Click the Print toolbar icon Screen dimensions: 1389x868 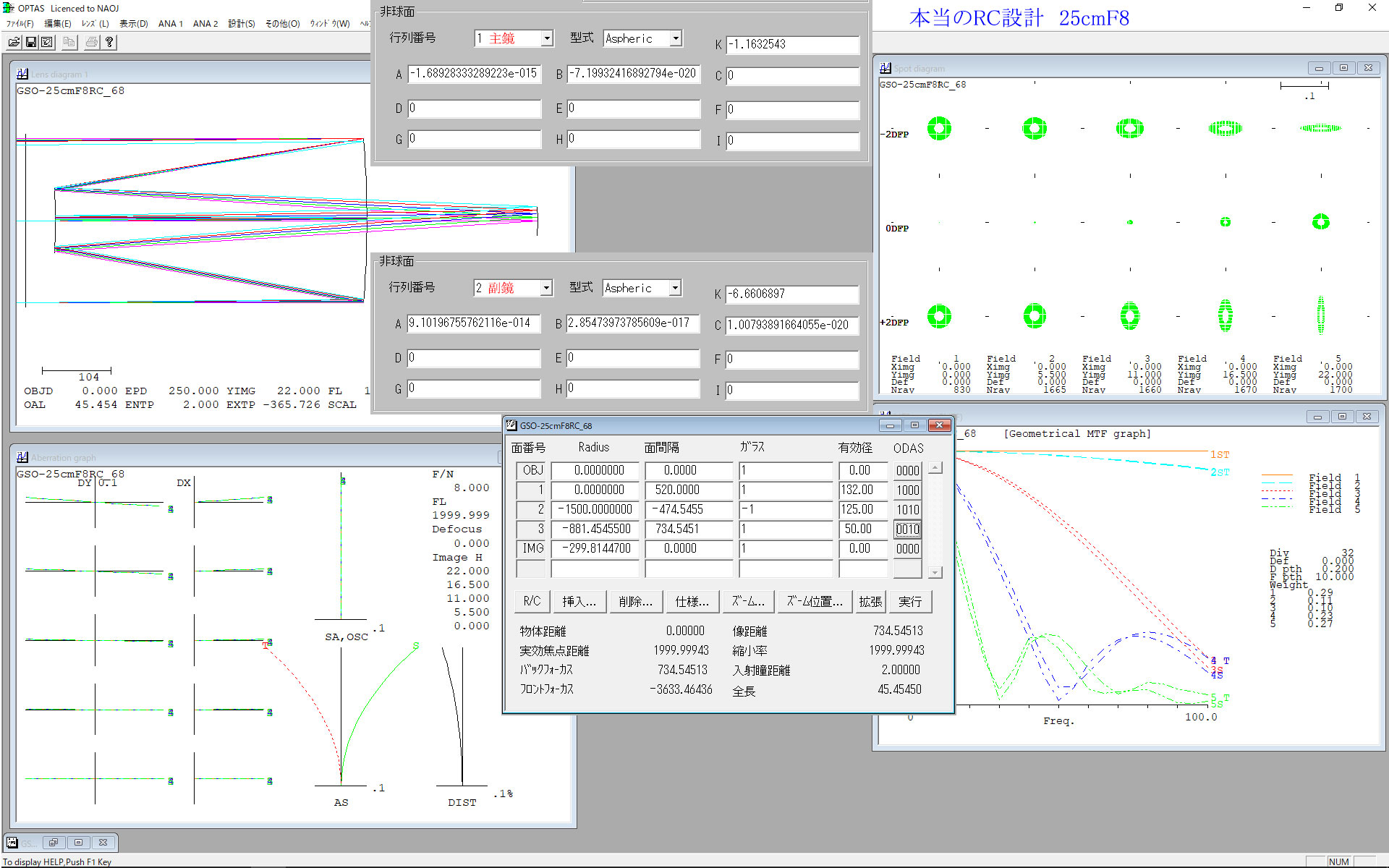pyautogui.click(x=92, y=43)
